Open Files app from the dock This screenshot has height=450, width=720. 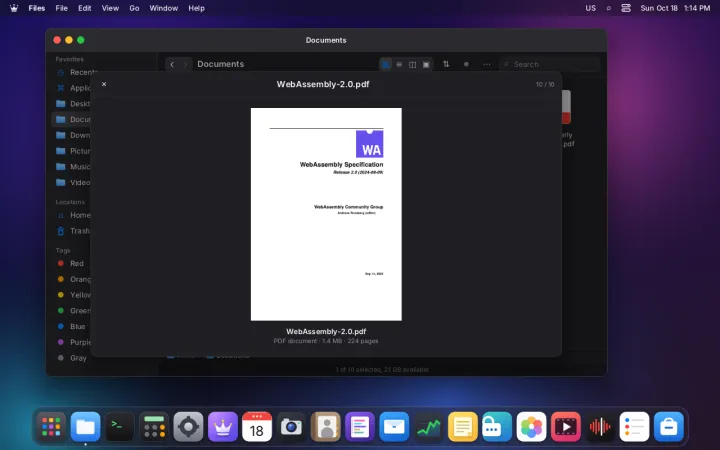(85, 427)
